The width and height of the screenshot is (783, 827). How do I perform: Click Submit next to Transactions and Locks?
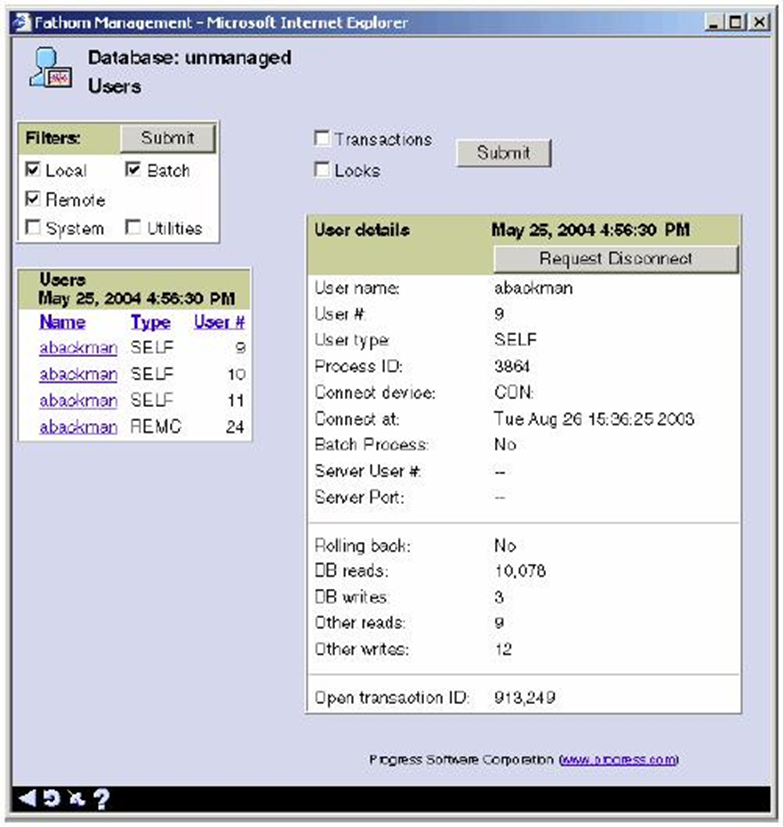point(504,153)
